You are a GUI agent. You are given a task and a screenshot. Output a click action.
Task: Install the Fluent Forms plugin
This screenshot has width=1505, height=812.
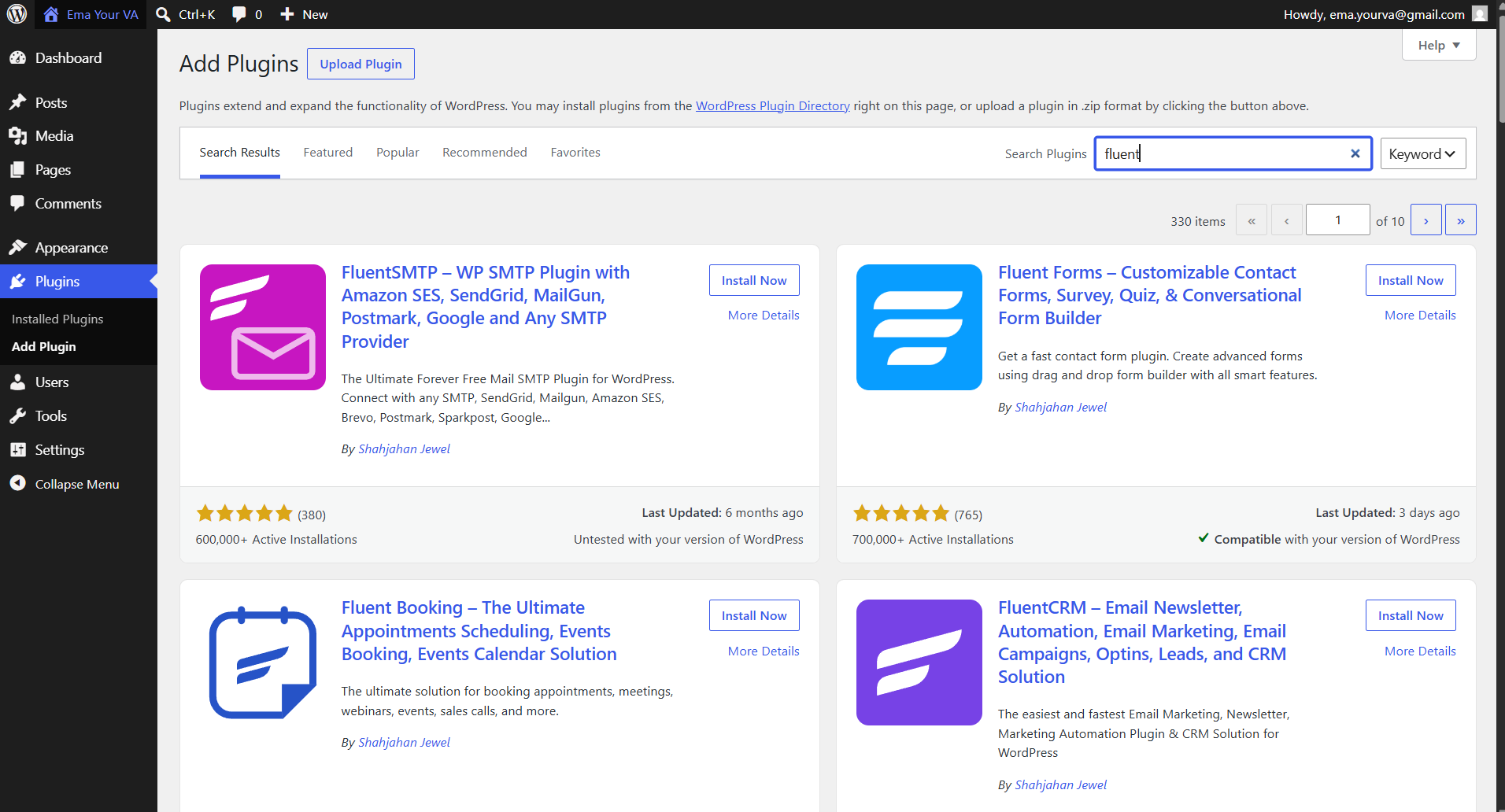pyautogui.click(x=1411, y=280)
